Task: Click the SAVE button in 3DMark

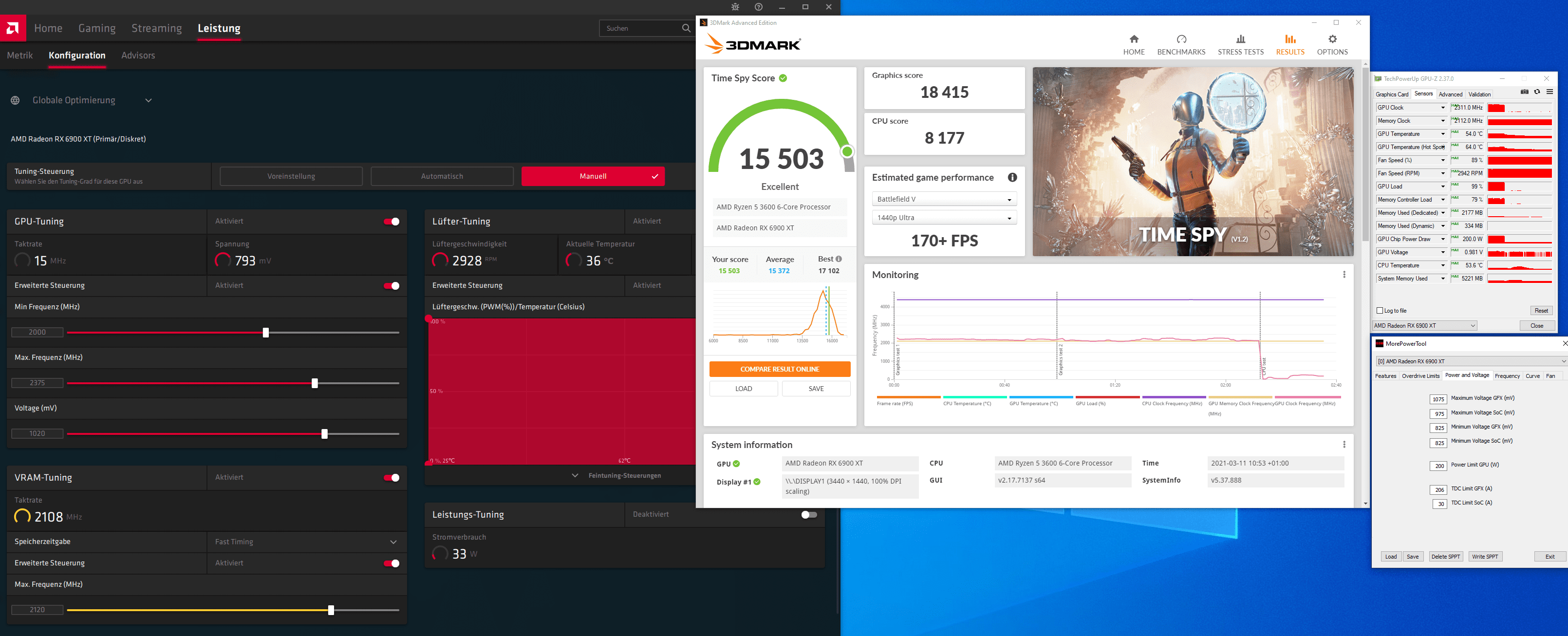Action: pos(816,388)
